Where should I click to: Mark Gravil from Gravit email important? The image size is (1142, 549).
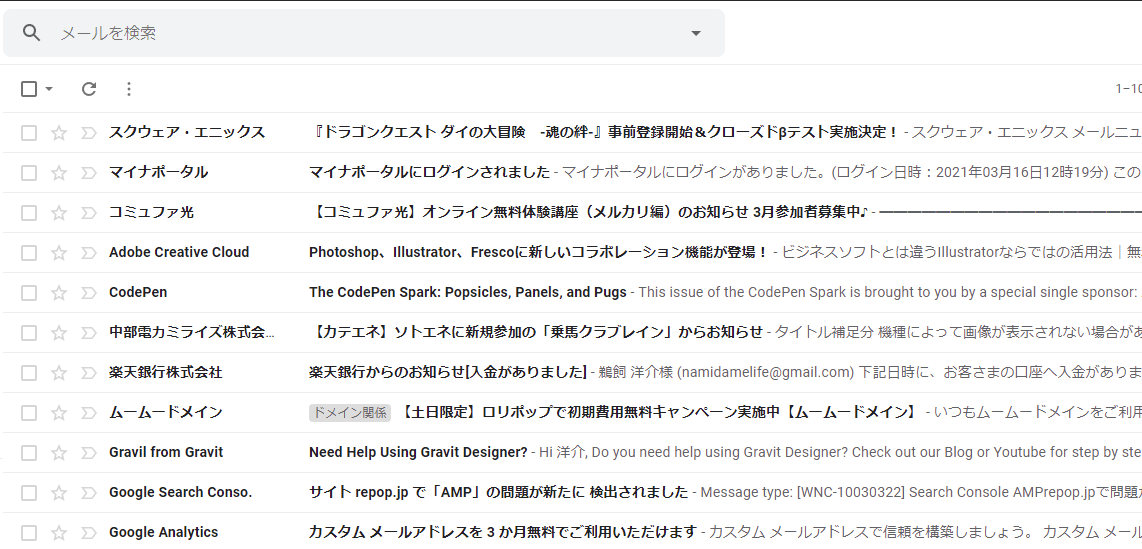(x=88, y=453)
